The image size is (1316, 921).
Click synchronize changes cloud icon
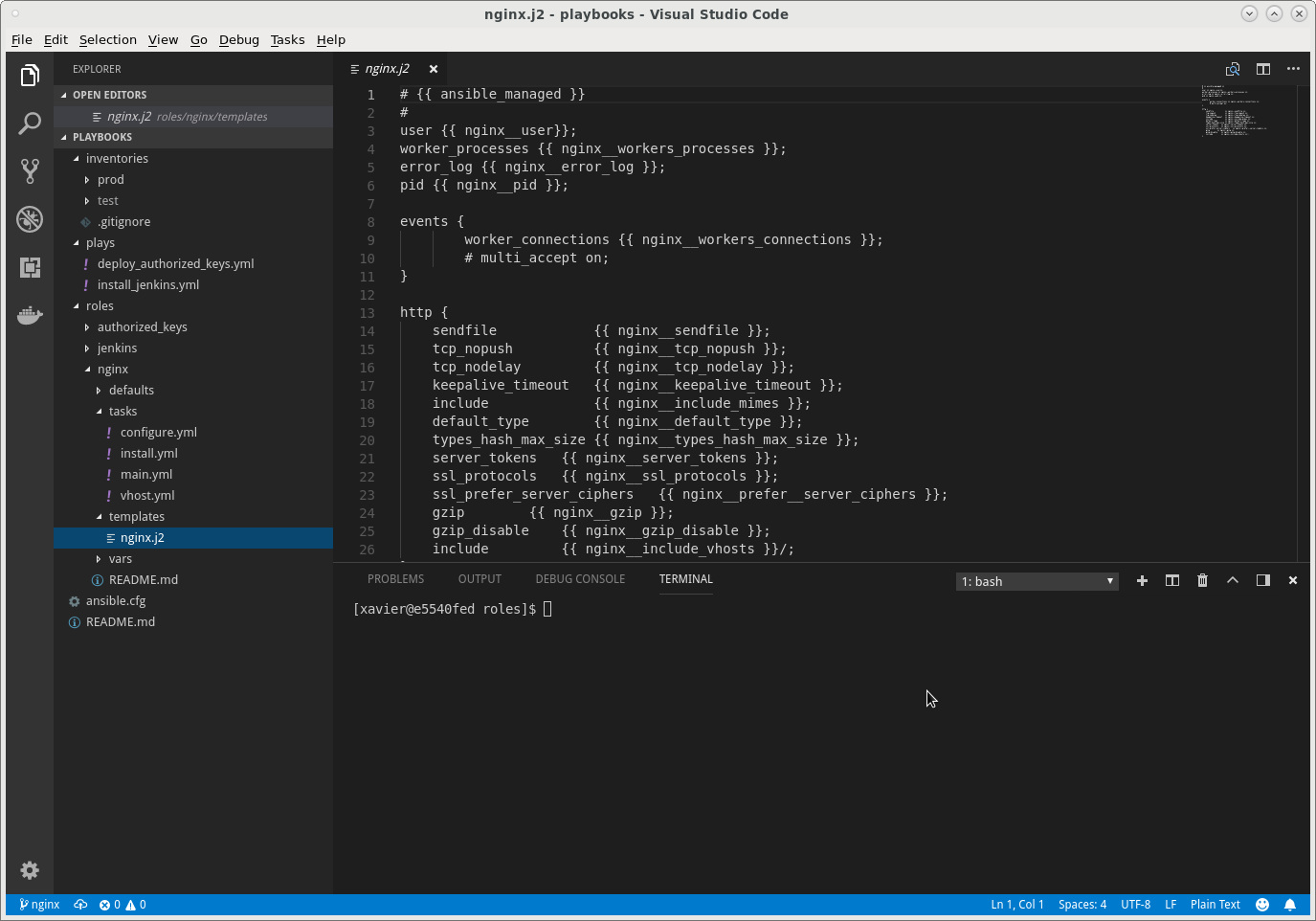click(80, 905)
